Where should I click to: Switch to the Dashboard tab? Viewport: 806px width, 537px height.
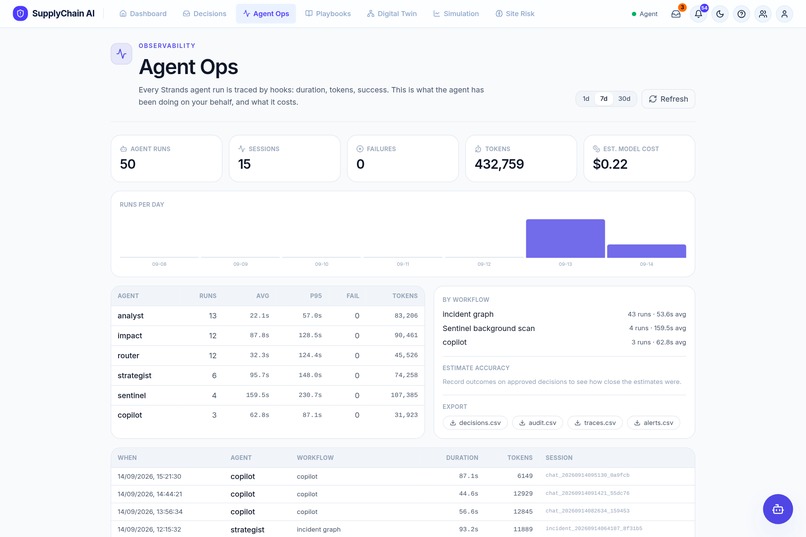tap(143, 14)
